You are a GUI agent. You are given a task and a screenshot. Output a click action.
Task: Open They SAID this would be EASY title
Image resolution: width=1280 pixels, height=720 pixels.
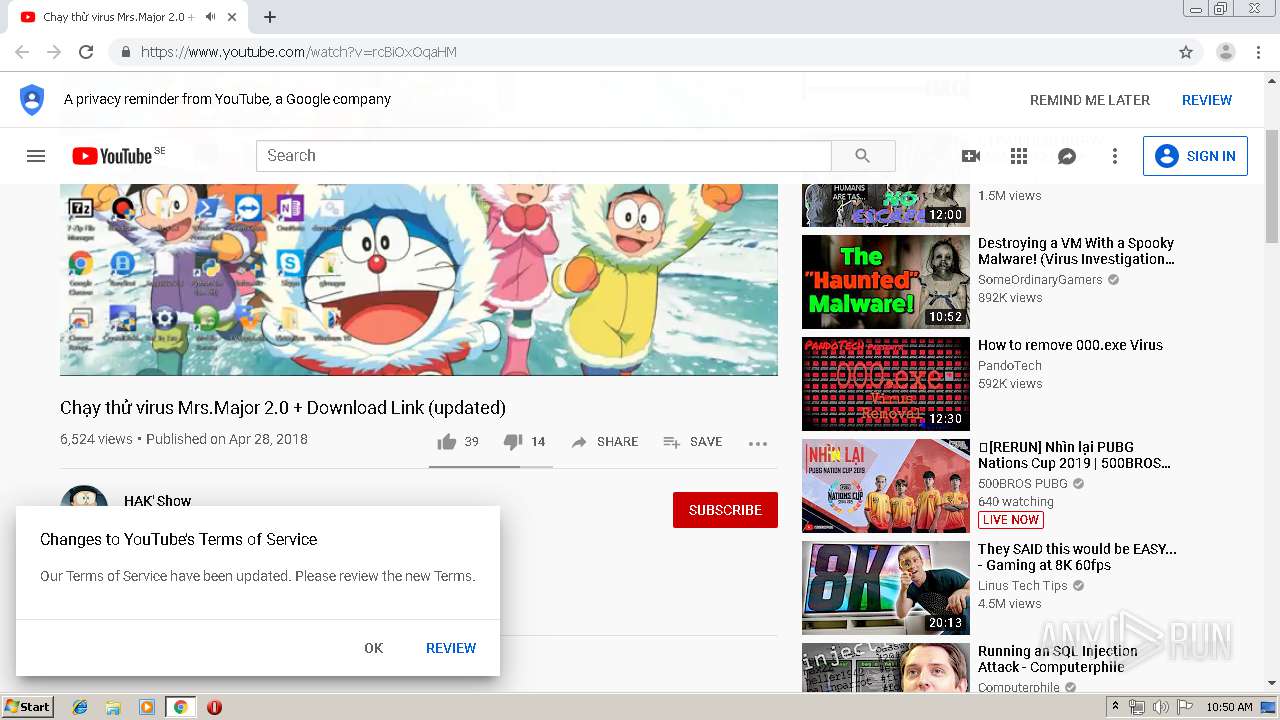pyautogui.click(x=1077, y=557)
